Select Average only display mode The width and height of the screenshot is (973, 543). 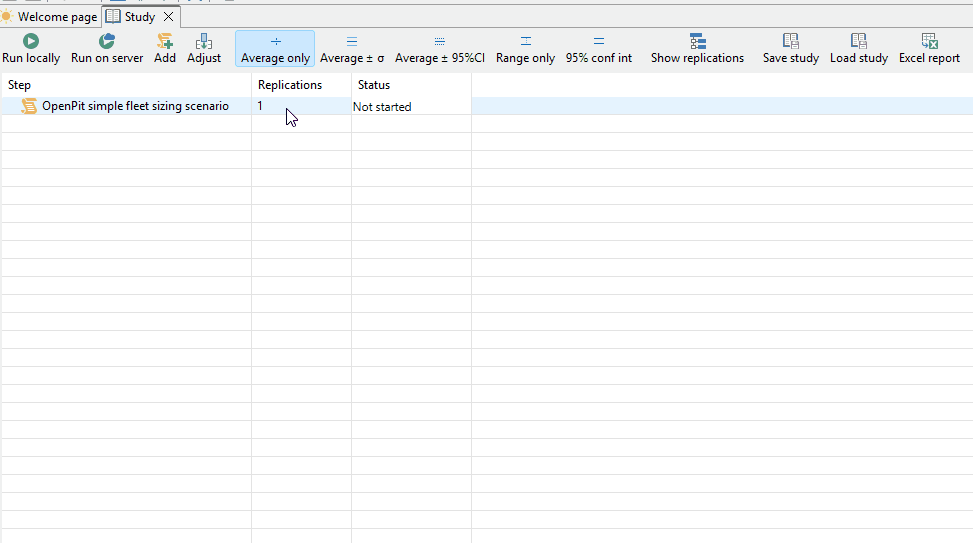click(x=275, y=48)
